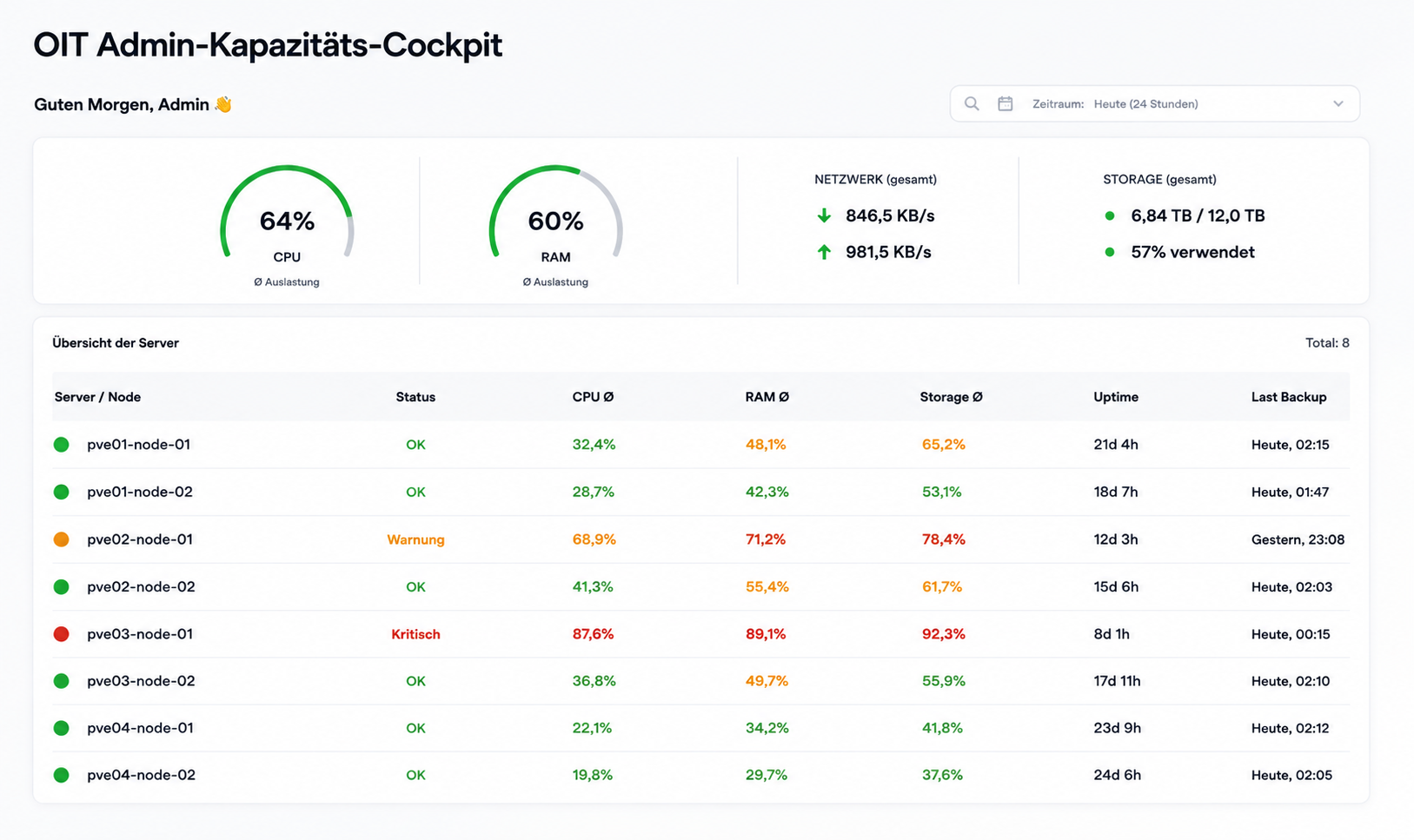Click Storage value 41,8%
This screenshot has height=840, width=1414.
point(942,728)
